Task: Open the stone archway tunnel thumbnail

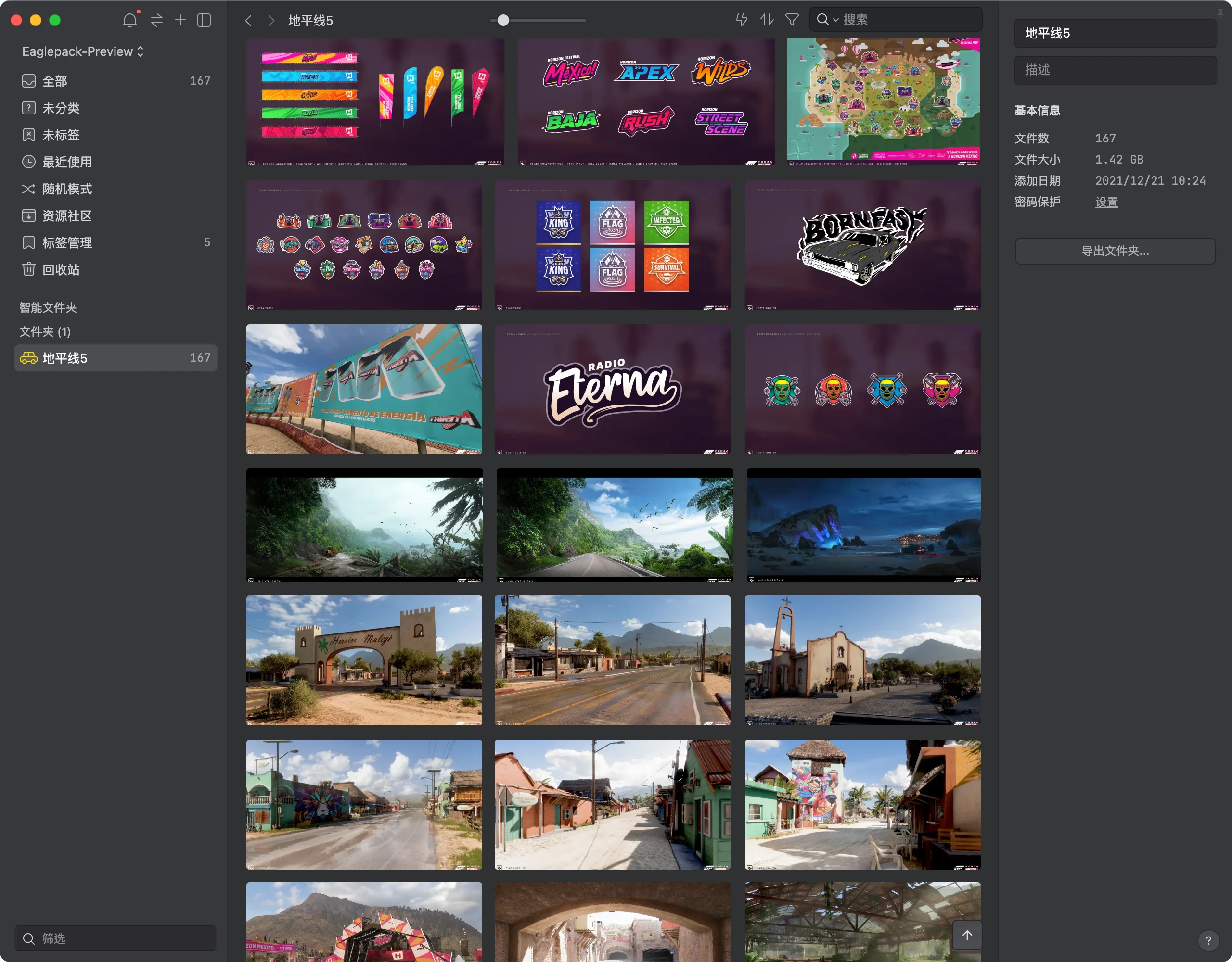Action: 613,922
